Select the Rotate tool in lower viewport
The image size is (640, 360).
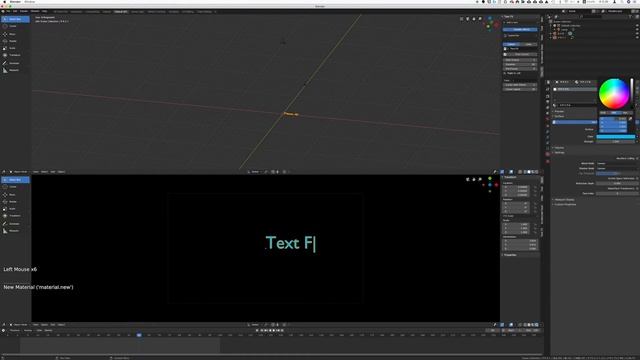pos(15,202)
